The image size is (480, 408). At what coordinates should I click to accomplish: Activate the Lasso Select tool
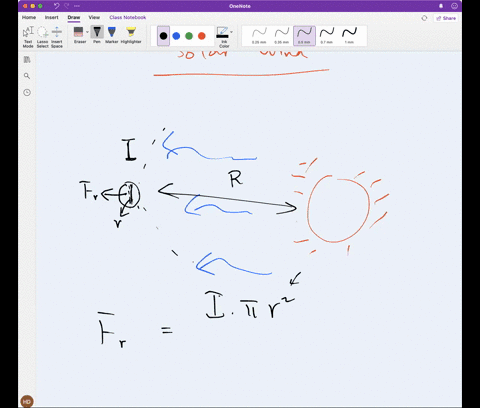click(43, 36)
